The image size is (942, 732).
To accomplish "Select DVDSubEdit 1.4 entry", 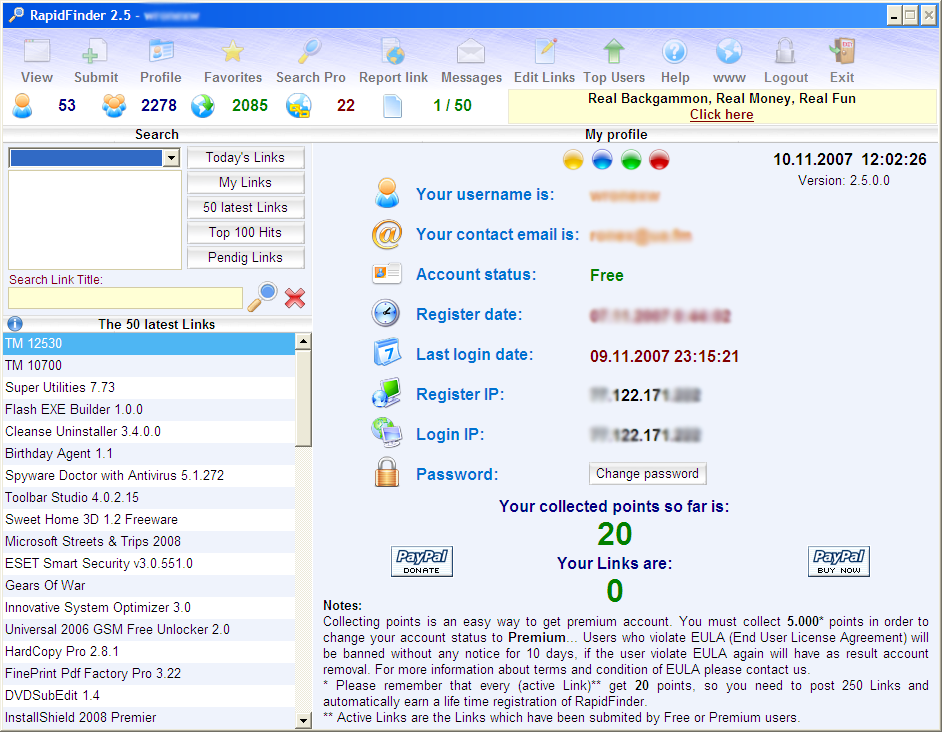I will point(149,695).
